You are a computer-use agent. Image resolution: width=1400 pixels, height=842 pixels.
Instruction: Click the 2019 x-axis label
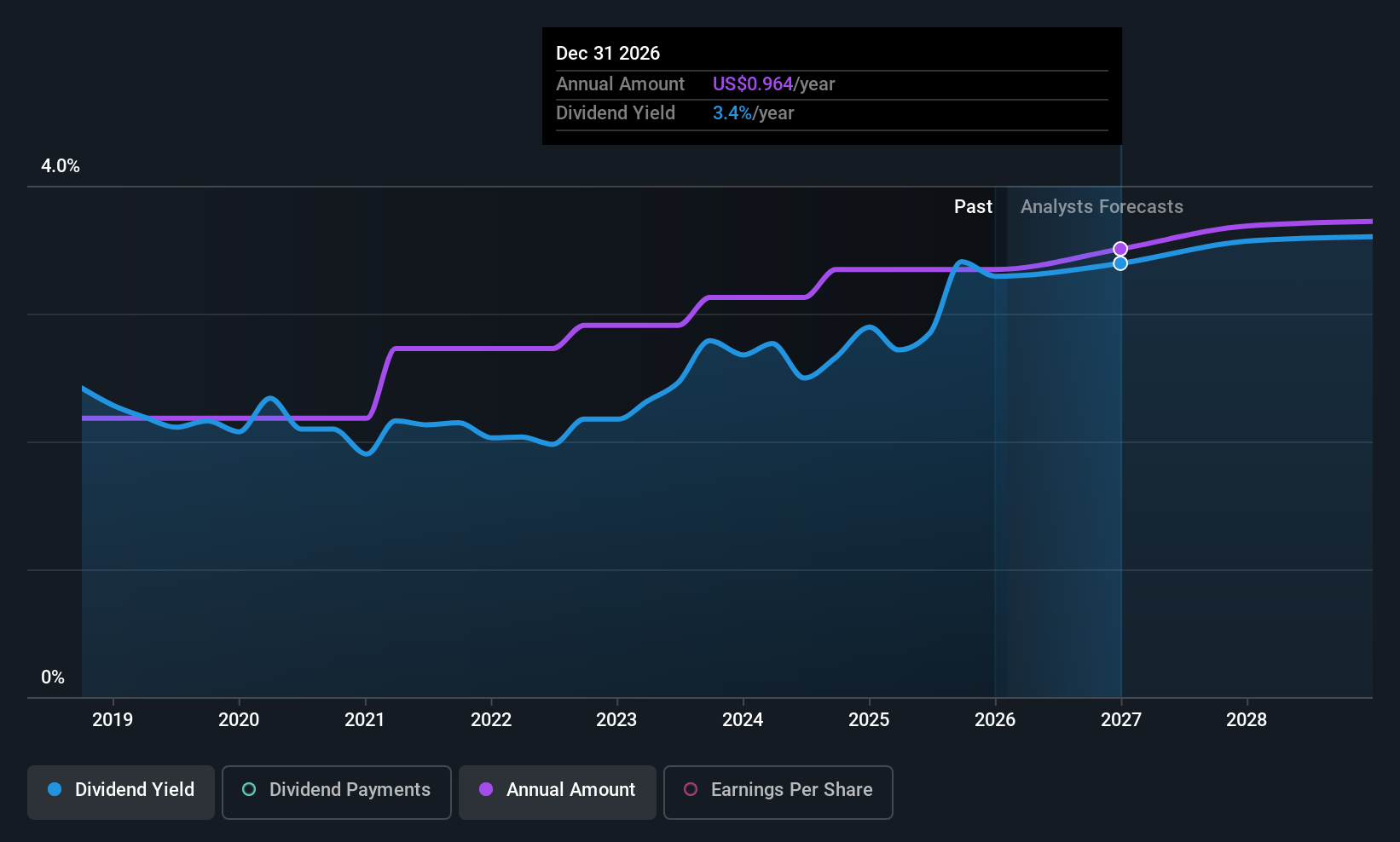[113, 720]
